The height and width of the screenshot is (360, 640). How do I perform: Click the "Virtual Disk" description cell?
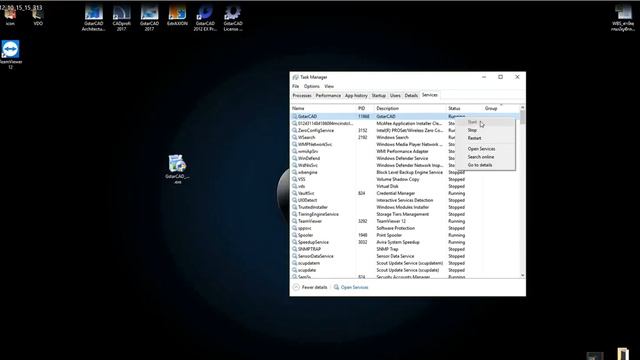click(x=387, y=187)
